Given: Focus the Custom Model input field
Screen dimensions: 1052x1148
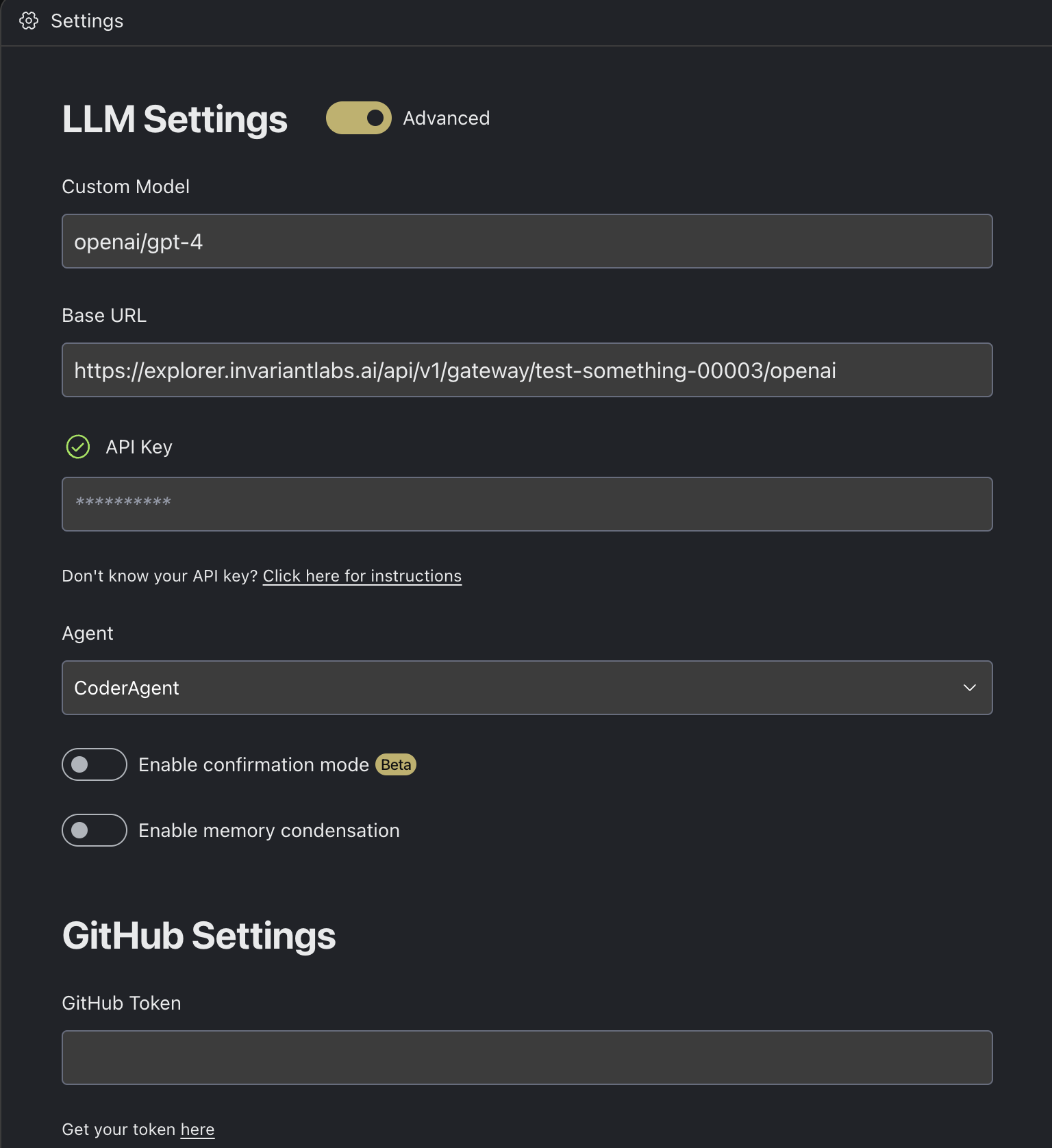Looking at the screenshot, I should (x=526, y=241).
